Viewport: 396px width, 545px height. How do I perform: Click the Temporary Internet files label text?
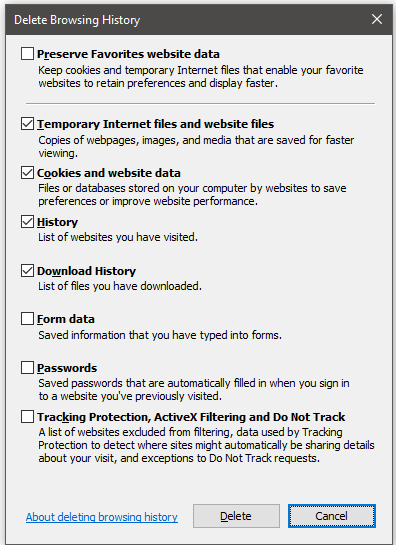155,124
